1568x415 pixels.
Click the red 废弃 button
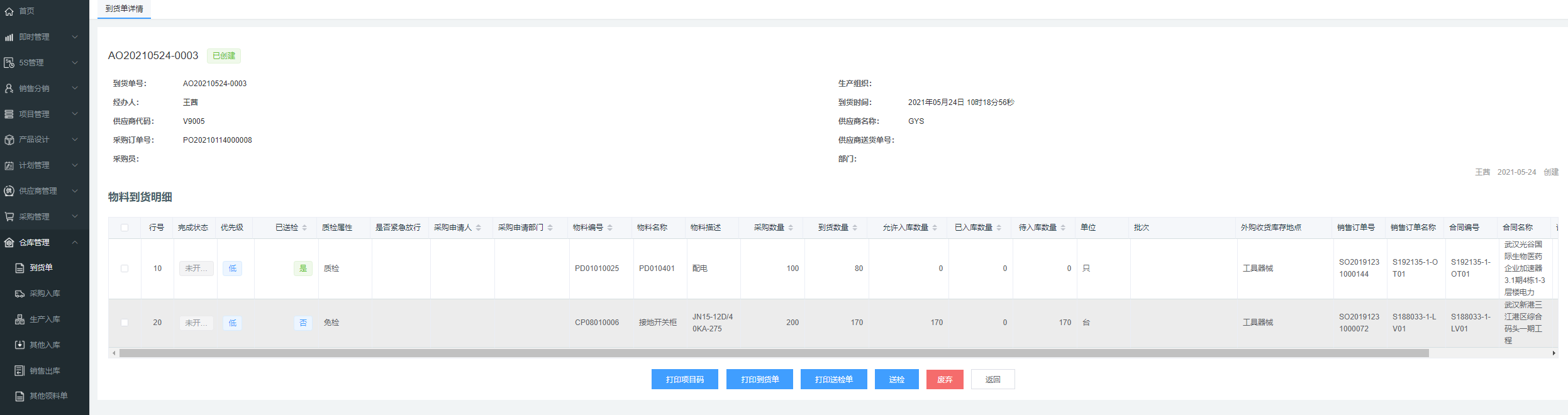point(944,379)
